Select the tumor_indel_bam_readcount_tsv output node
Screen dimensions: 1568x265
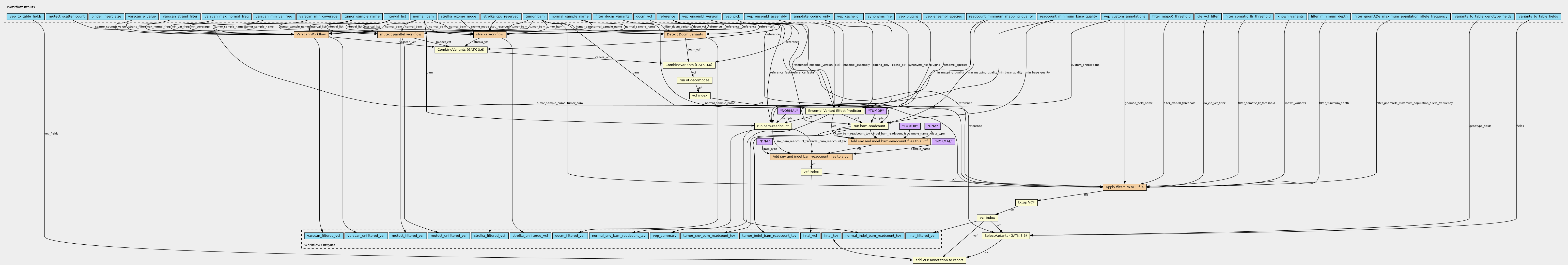(x=769, y=235)
